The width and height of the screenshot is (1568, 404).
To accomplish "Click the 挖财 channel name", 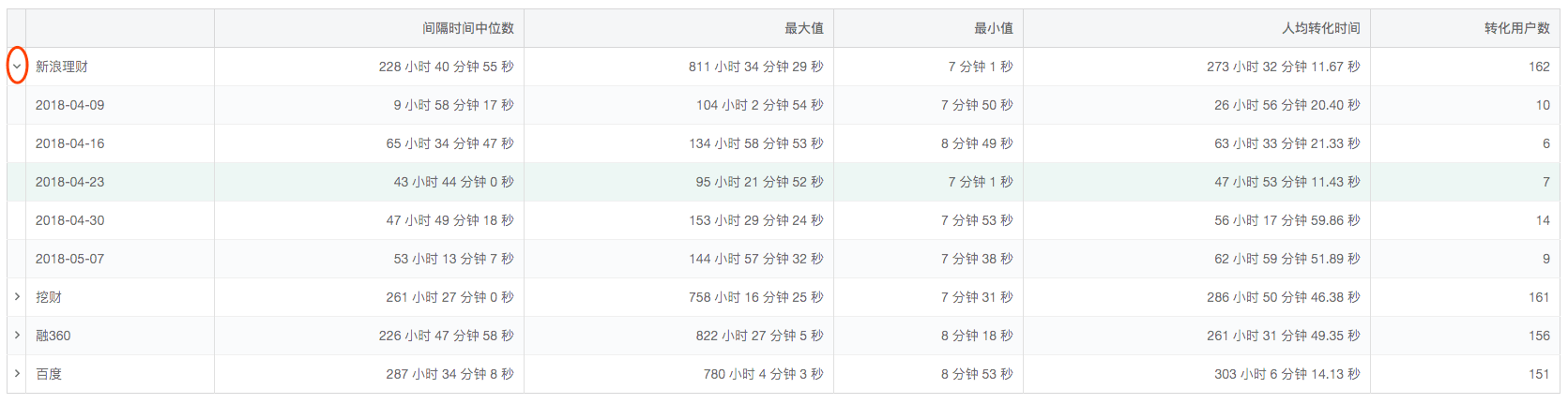I will click(x=49, y=297).
